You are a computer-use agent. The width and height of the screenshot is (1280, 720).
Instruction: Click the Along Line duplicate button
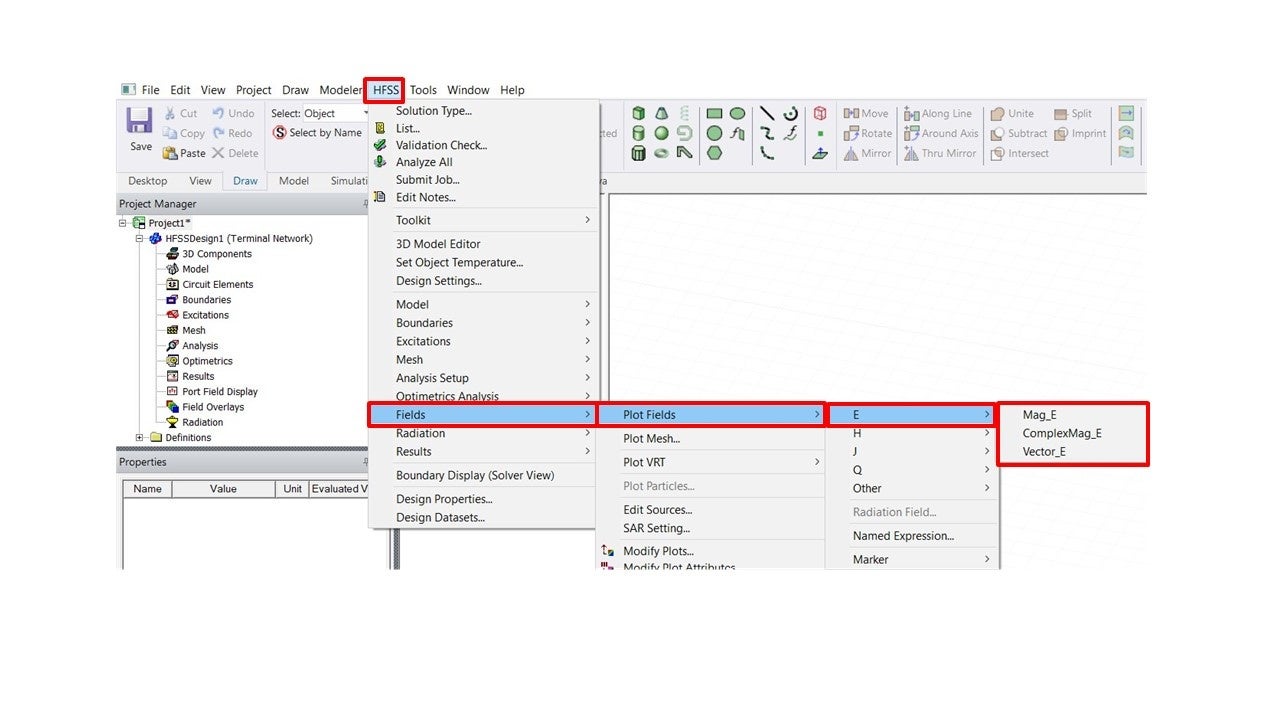(x=938, y=114)
